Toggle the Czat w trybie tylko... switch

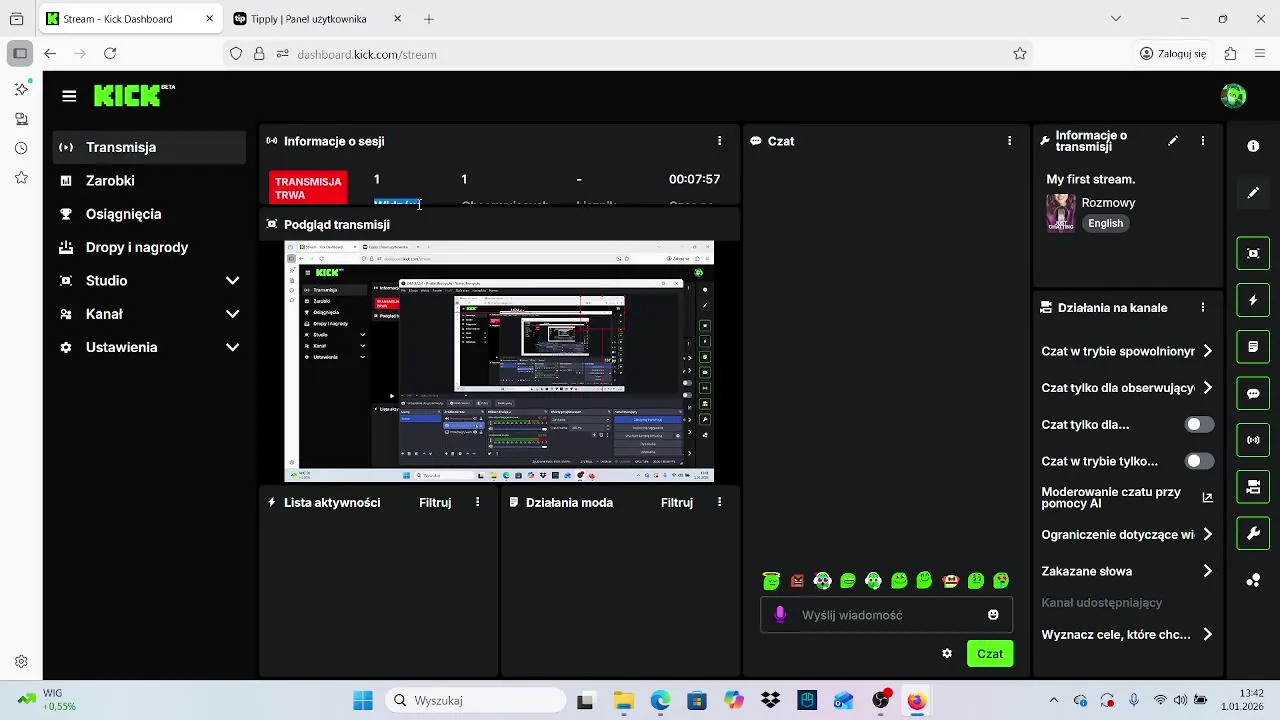pyautogui.click(x=1199, y=461)
